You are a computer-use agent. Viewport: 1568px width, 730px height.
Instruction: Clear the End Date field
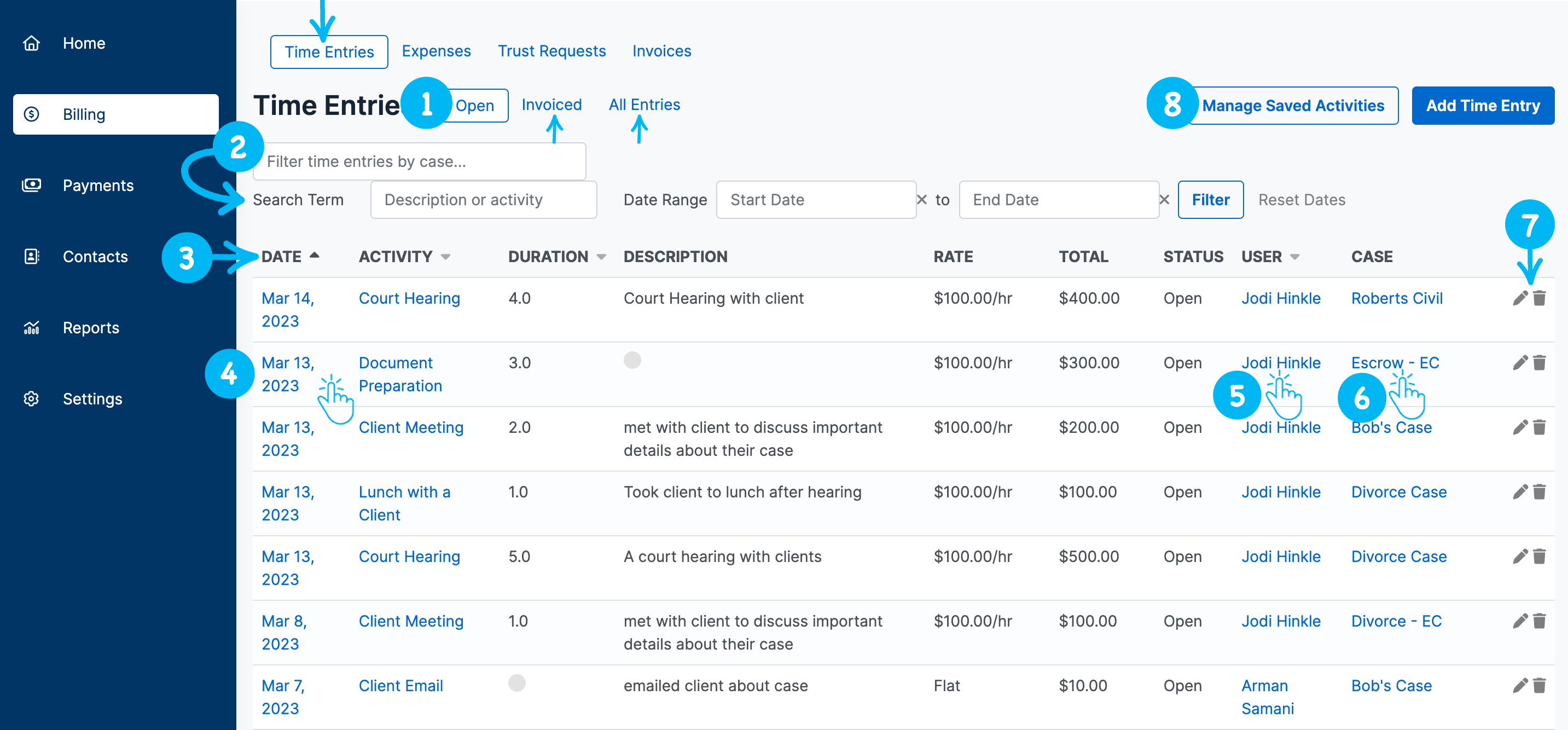(x=1164, y=200)
